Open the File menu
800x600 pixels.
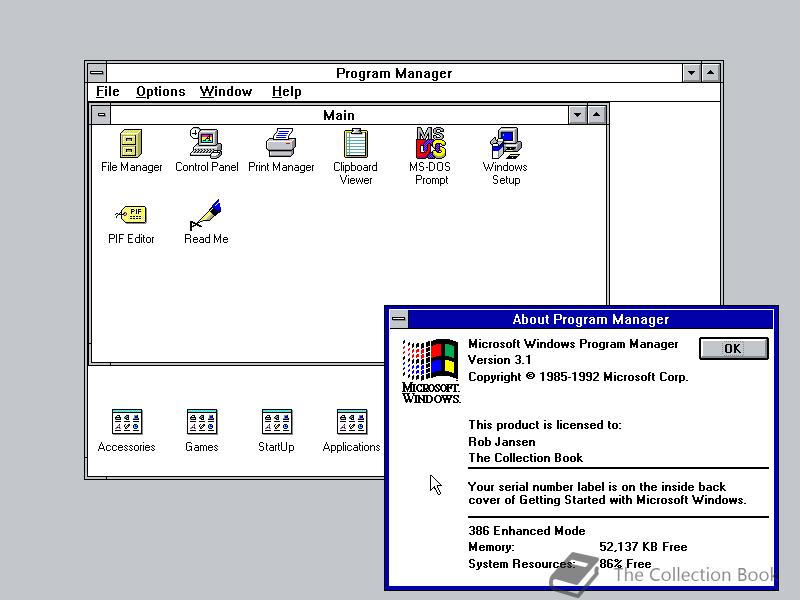click(108, 91)
